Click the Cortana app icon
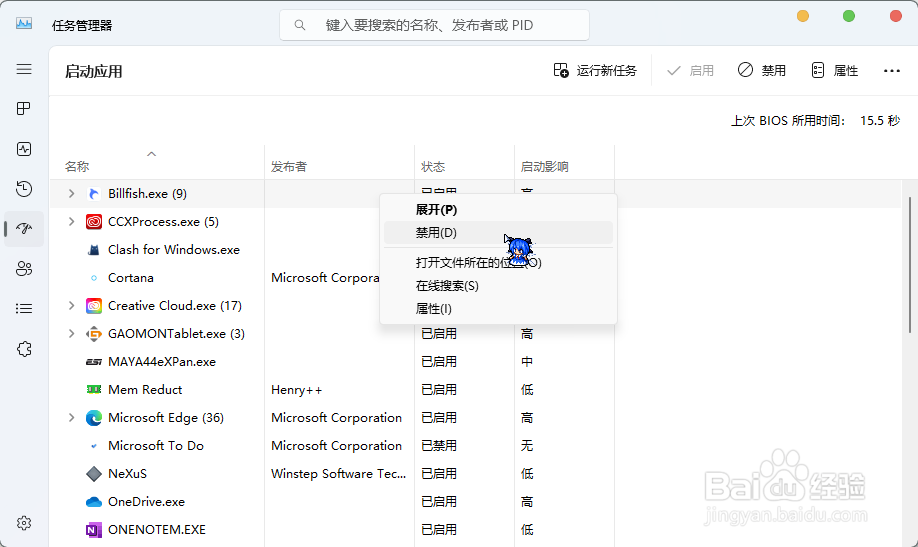The image size is (918, 547). [x=94, y=278]
